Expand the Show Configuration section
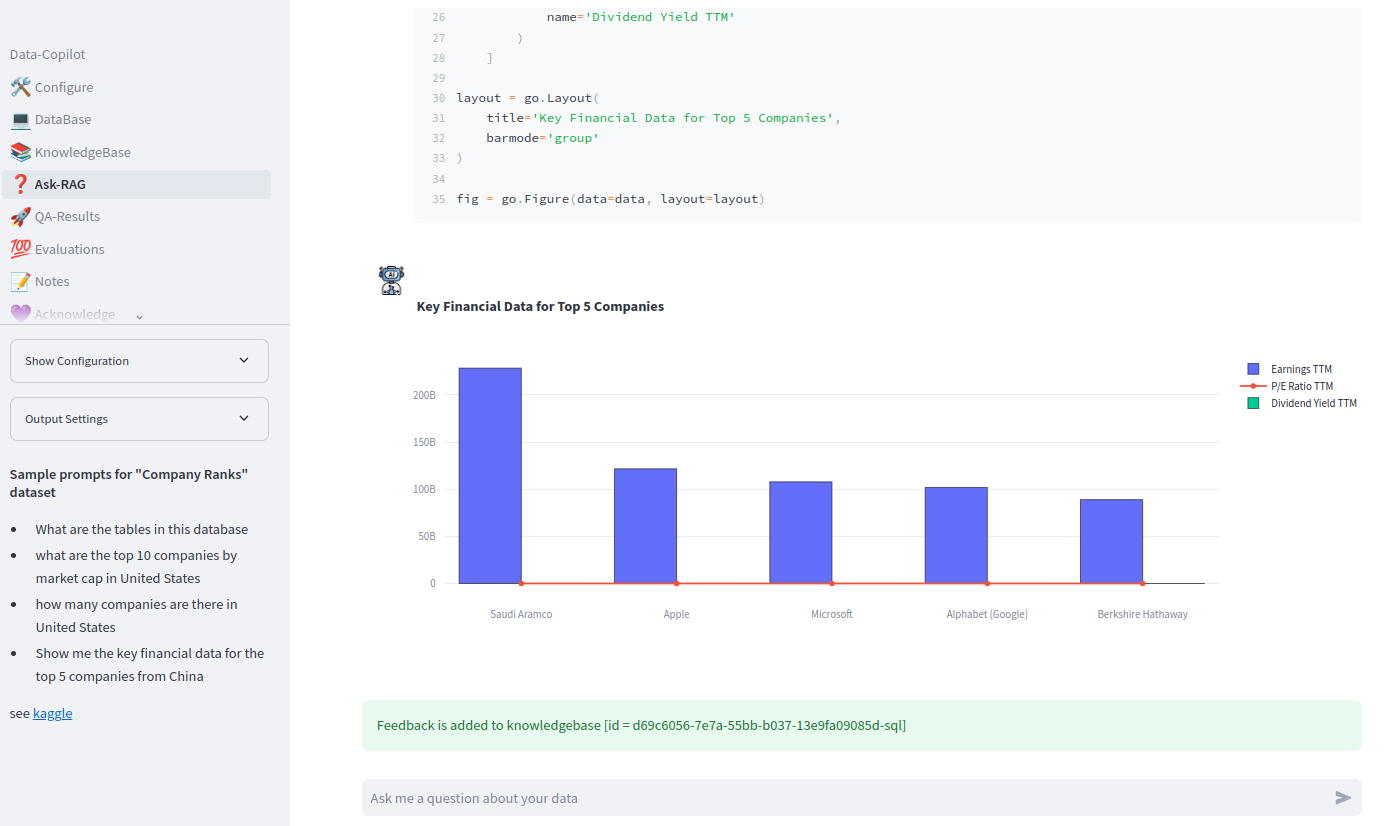This screenshot has height=826, width=1391. [138, 361]
